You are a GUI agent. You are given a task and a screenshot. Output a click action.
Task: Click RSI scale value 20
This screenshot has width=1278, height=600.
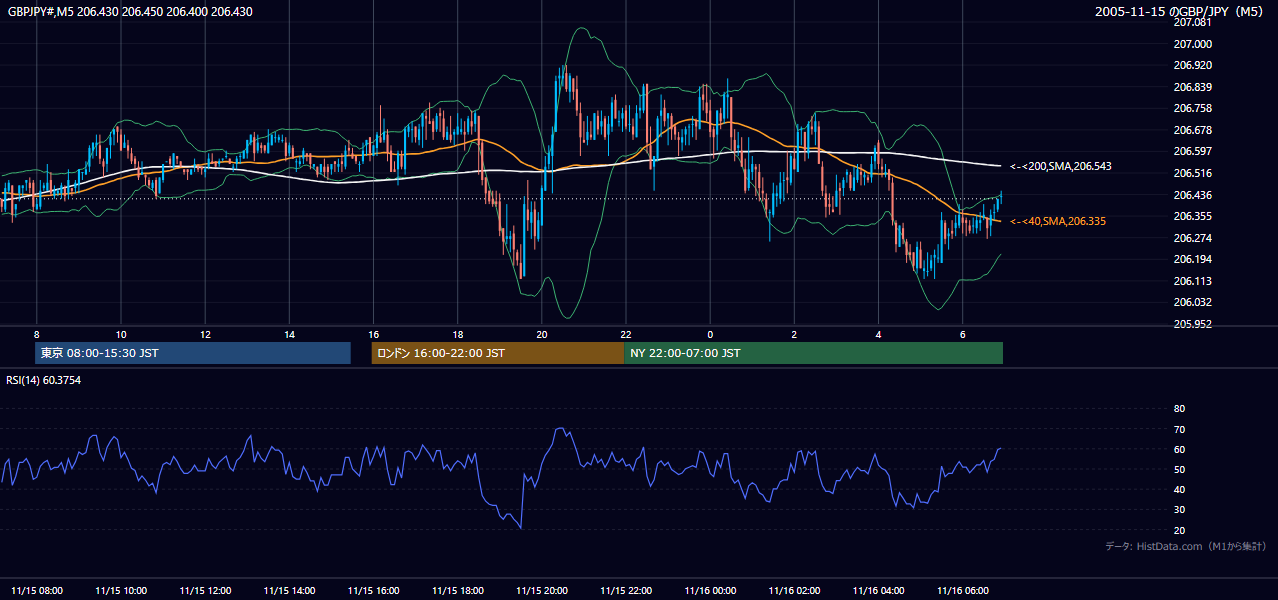pyautogui.click(x=1179, y=530)
